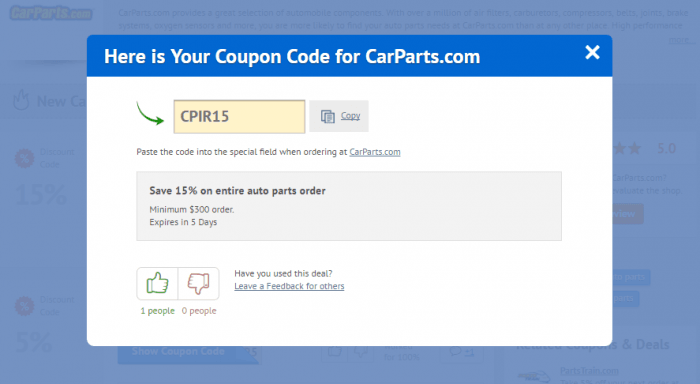Click the 15% discount code percent badge
Image resolution: width=700 pixels, height=384 pixels.
click(x=24, y=159)
